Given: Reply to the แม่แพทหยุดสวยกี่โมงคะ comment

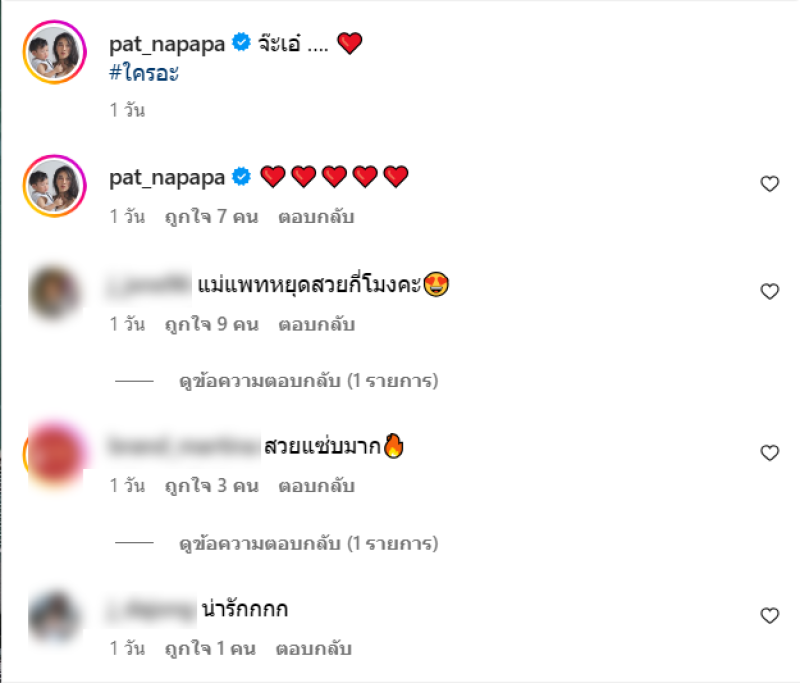Looking at the screenshot, I should pos(316,324).
